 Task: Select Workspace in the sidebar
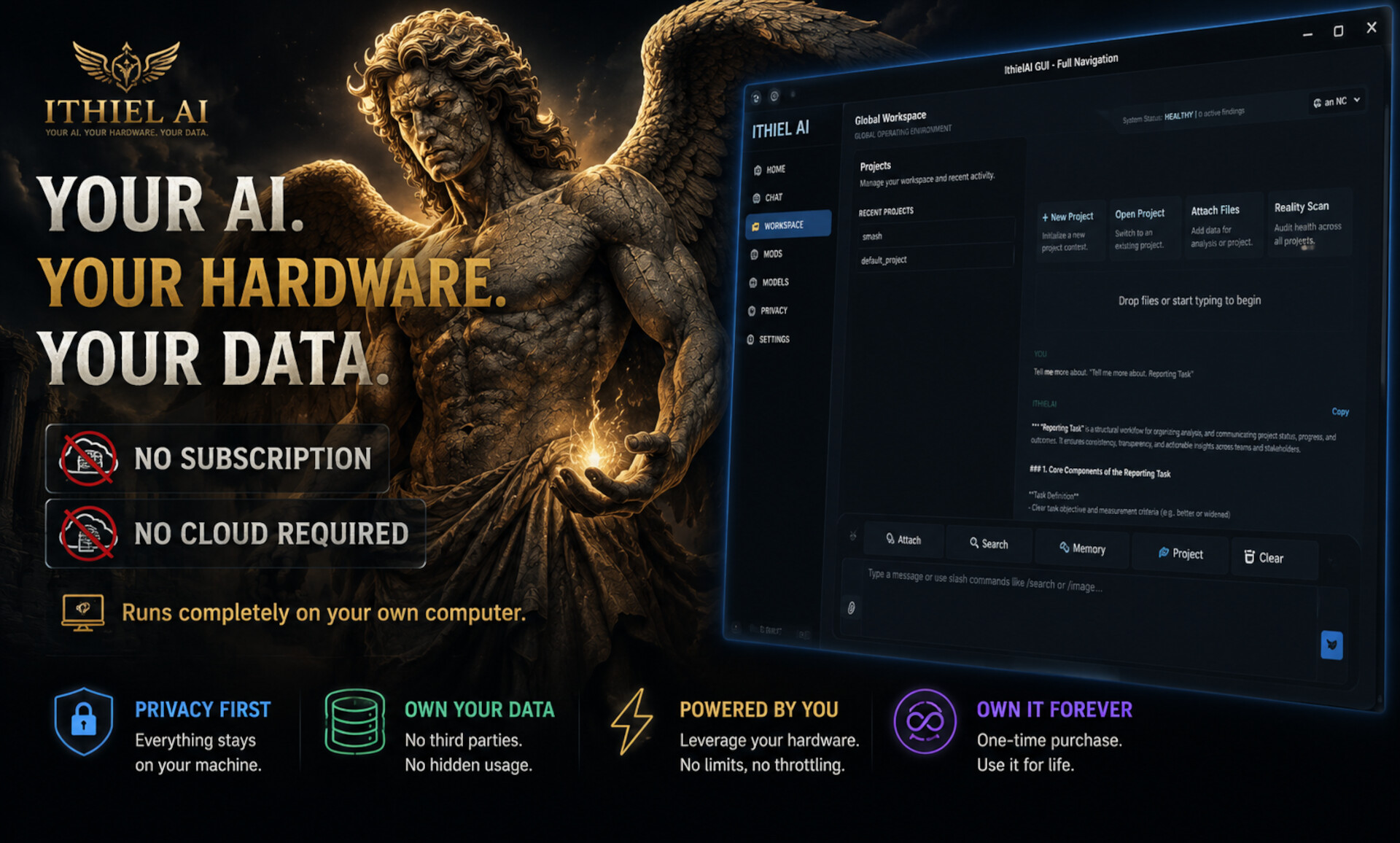click(x=788, y=225)
